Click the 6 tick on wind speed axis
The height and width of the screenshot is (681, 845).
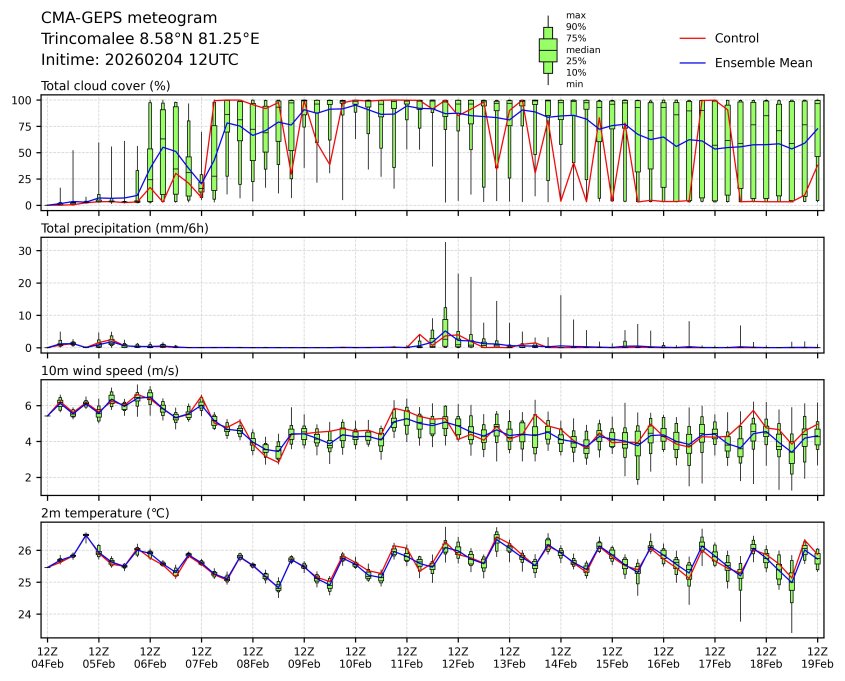tap(29, 406)
